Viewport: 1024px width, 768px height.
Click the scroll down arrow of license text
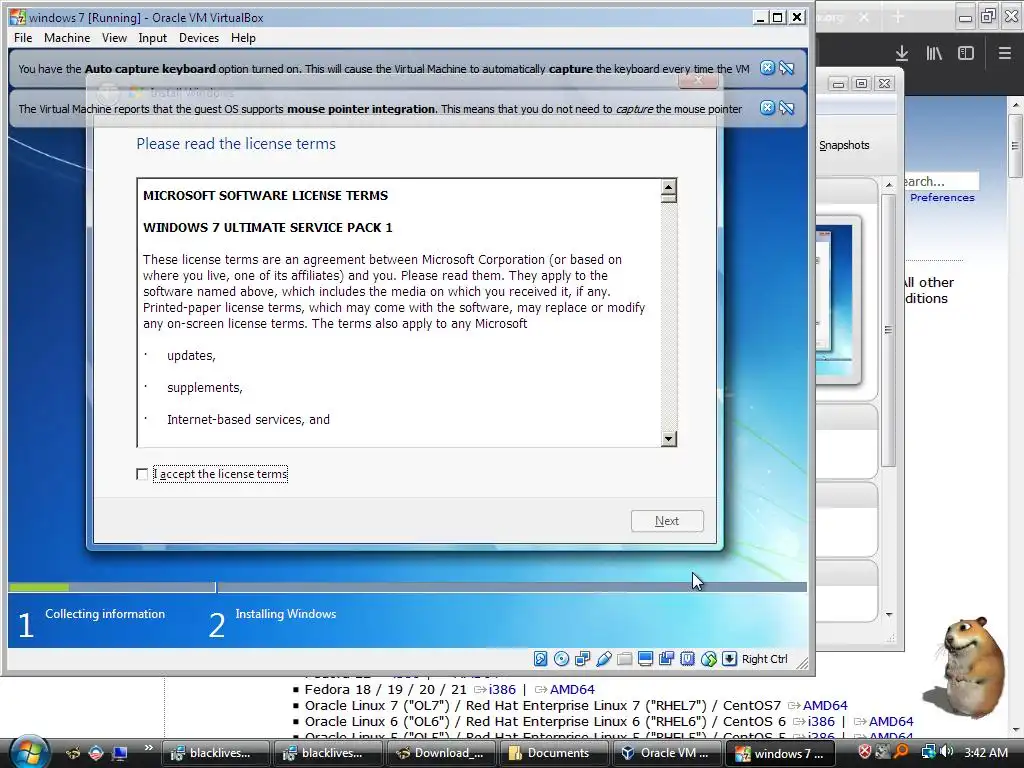(x=668, y=438)
